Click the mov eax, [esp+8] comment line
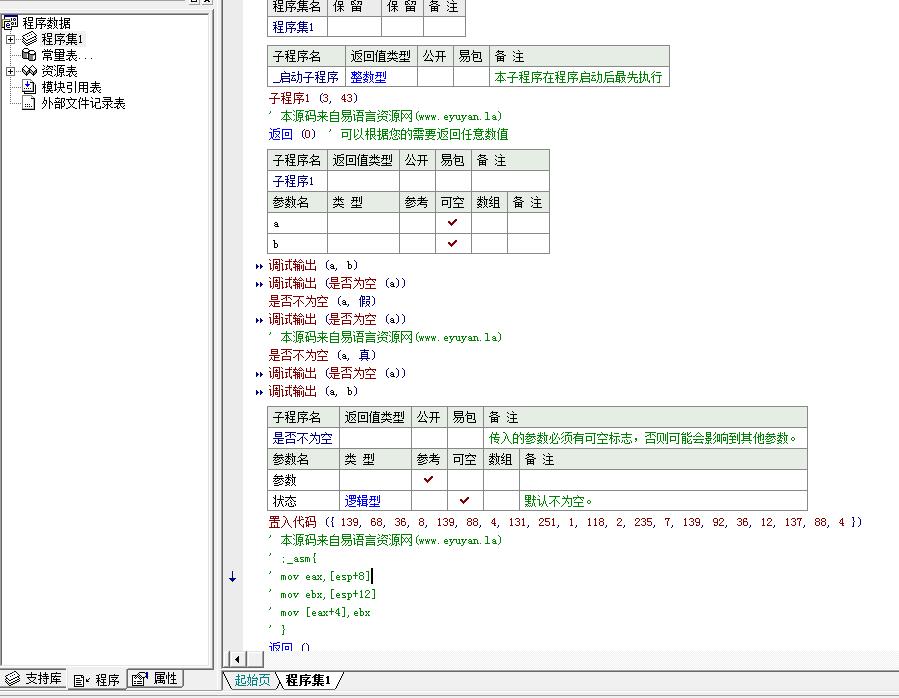This screenshot has width=899, height=698. click(320, 576)
